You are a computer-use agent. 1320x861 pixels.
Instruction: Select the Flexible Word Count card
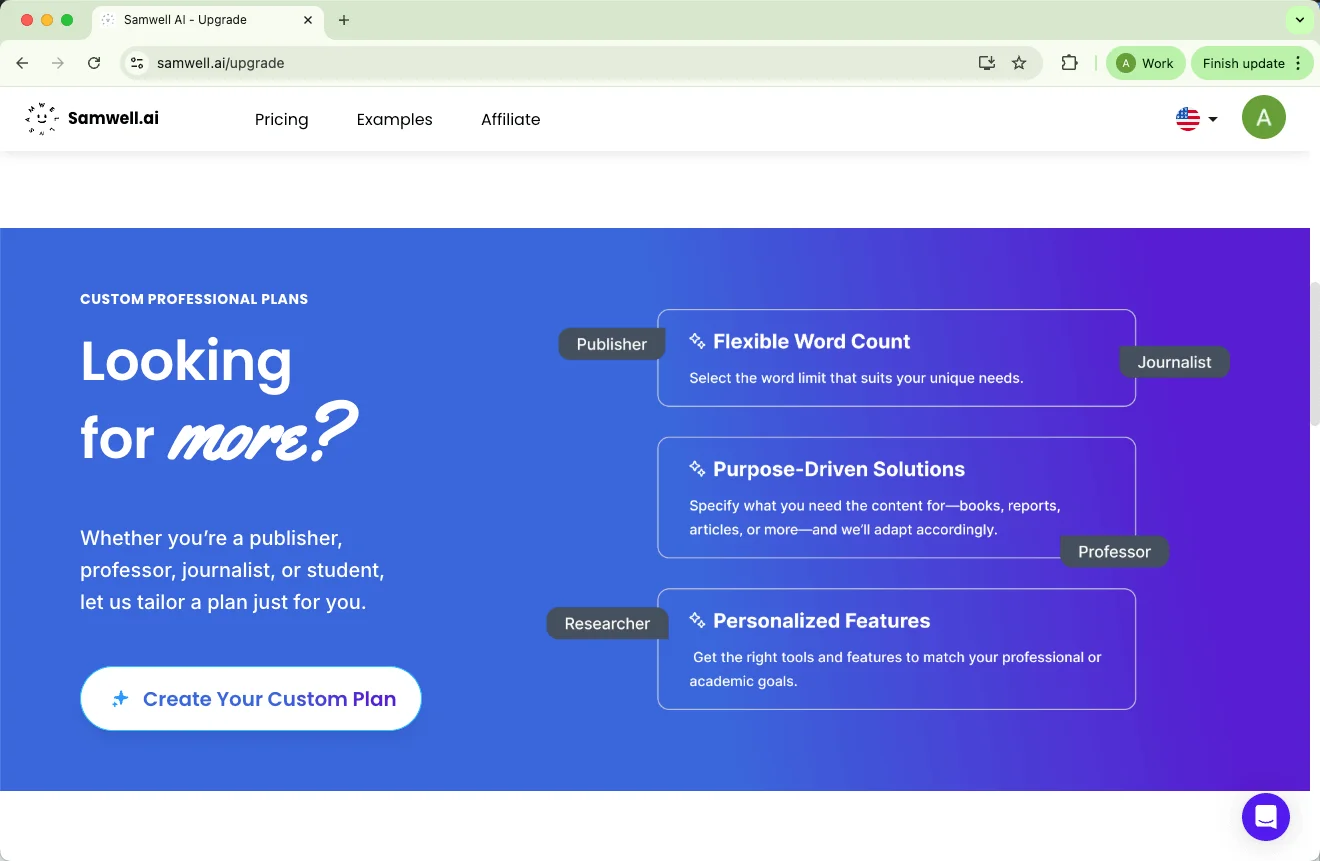[896, 358]
